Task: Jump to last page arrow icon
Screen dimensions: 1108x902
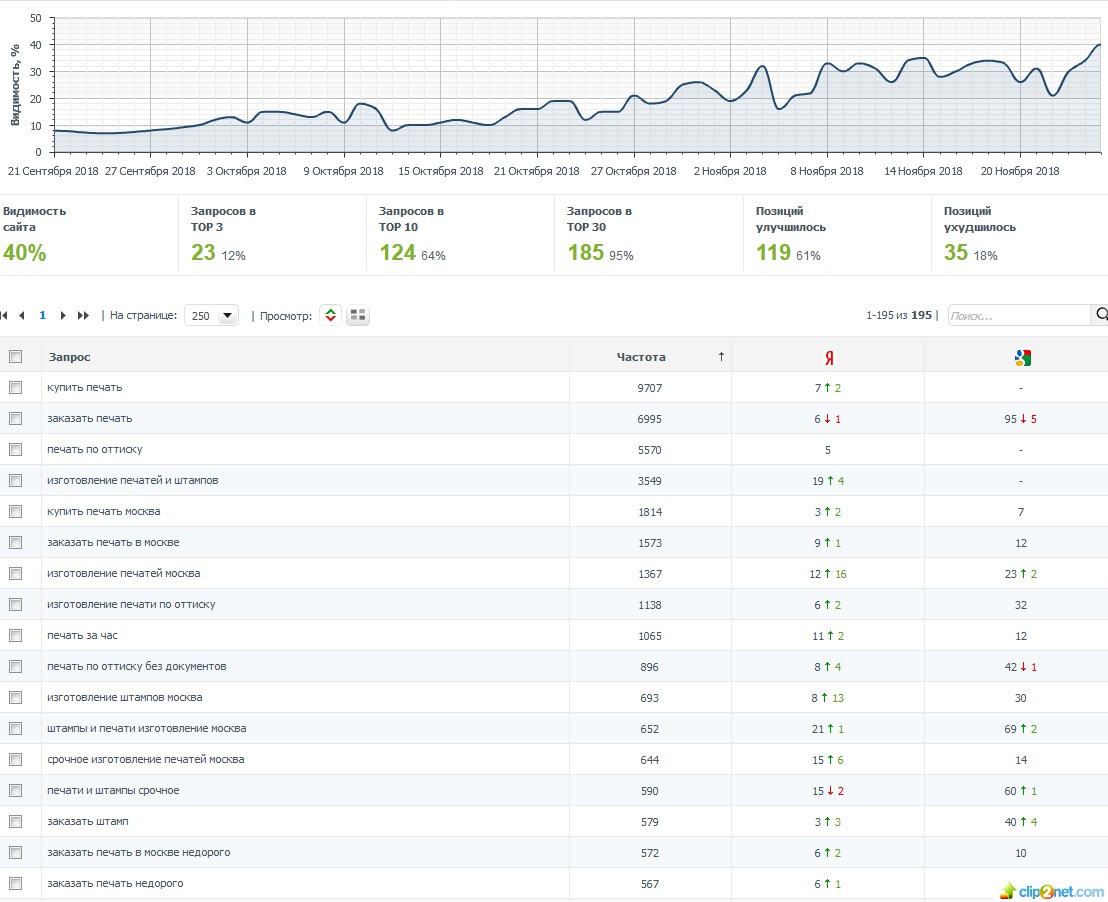Action: tap(83, 315)
